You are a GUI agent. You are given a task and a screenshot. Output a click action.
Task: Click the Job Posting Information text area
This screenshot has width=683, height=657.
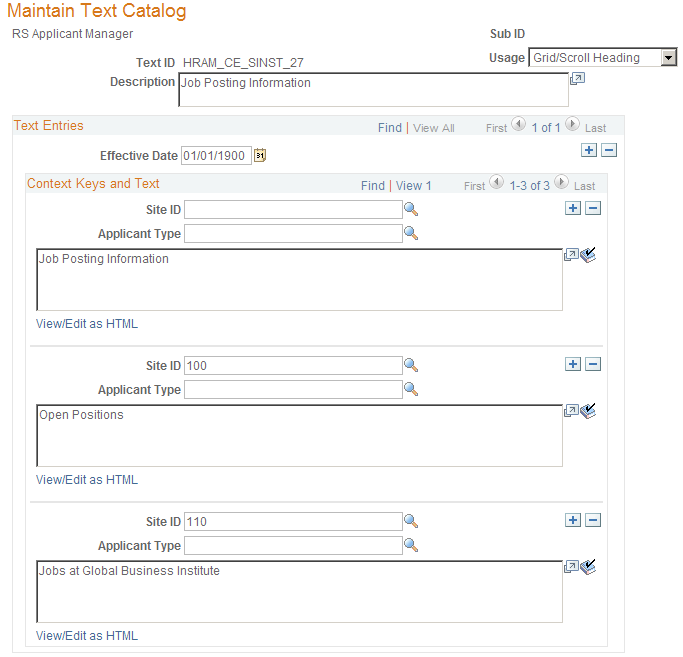tap(300, 280)
